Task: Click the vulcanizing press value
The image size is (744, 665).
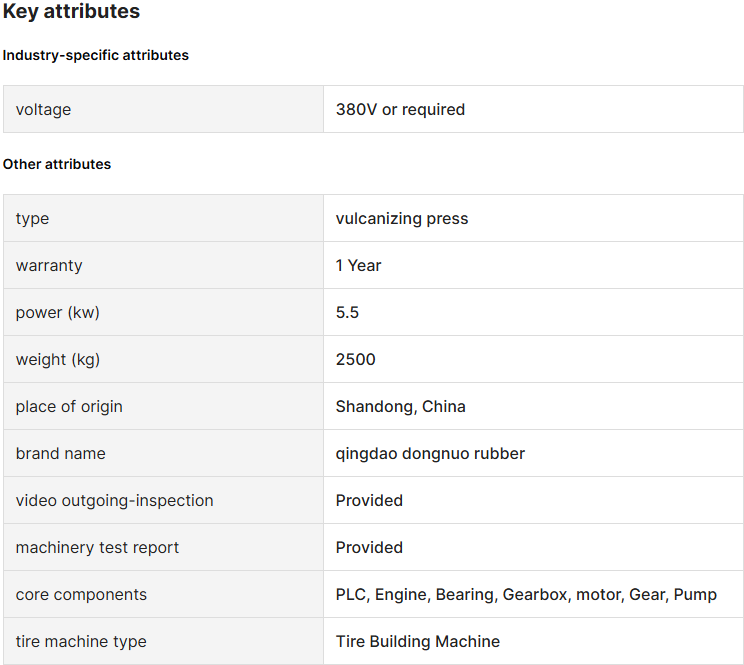Action: 402,219
